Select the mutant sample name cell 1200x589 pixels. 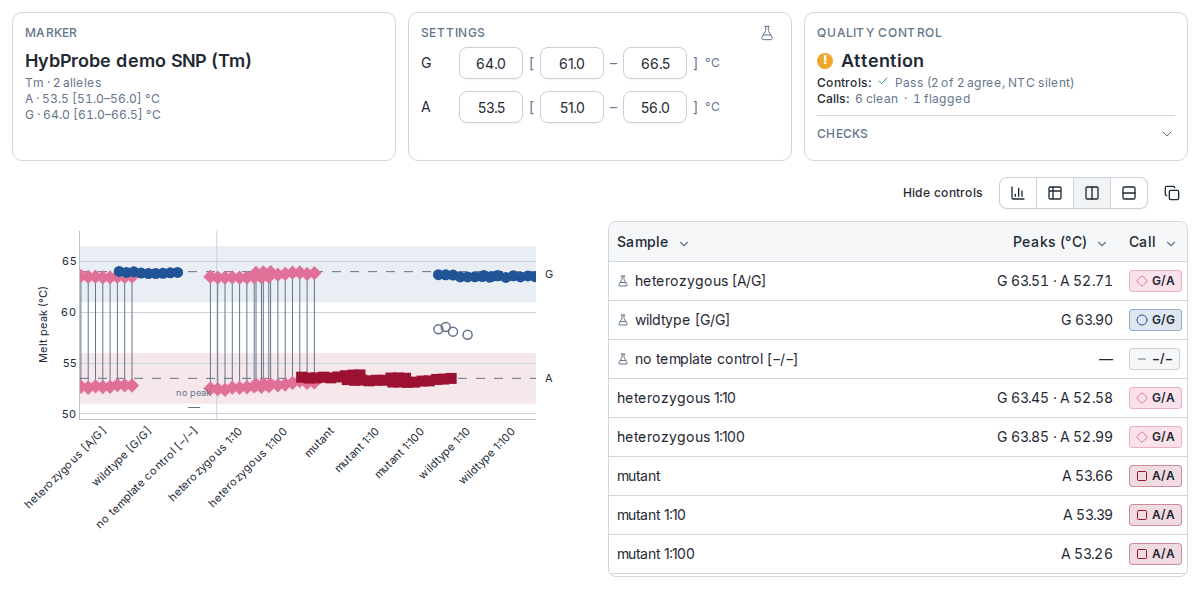coord(639,476)
